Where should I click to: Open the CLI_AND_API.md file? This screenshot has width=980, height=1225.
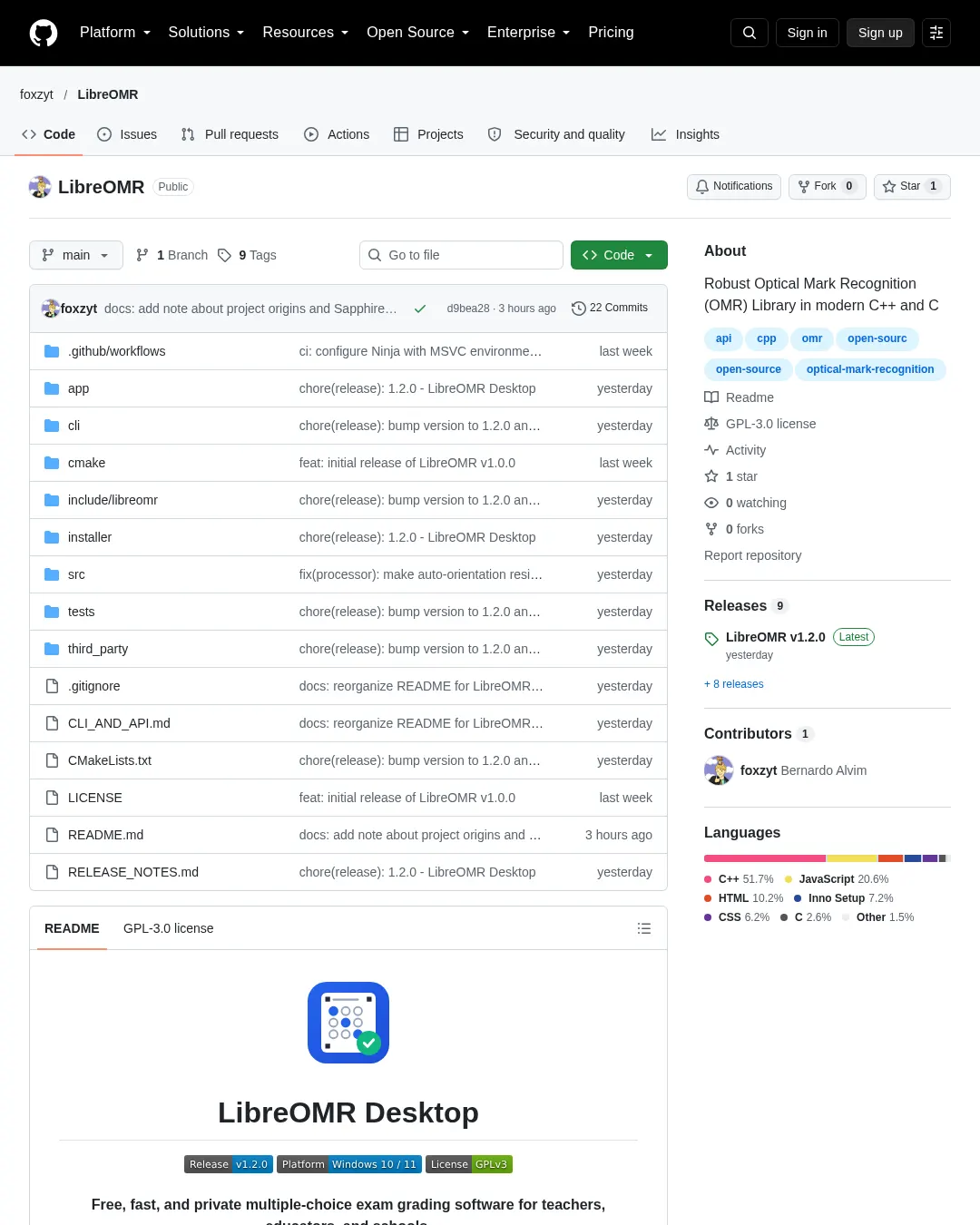point(119,723)
